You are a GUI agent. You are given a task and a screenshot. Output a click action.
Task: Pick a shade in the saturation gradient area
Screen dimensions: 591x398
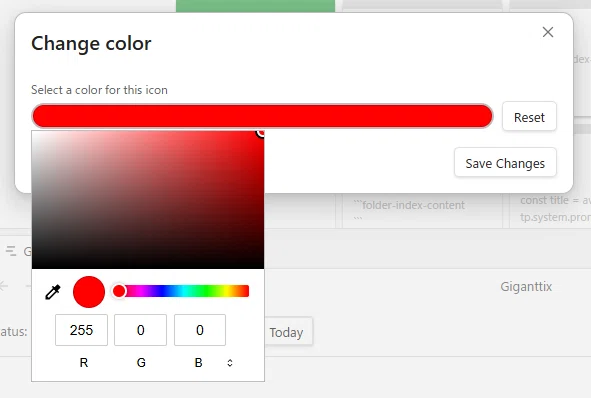(148, 200)
